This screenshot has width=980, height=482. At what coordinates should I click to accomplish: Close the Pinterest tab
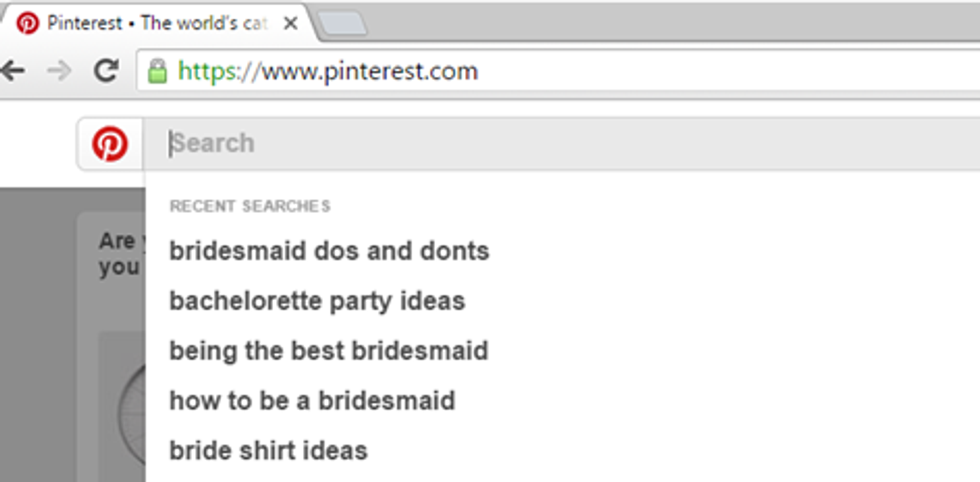pyautogui.click(x=290, y=23)
